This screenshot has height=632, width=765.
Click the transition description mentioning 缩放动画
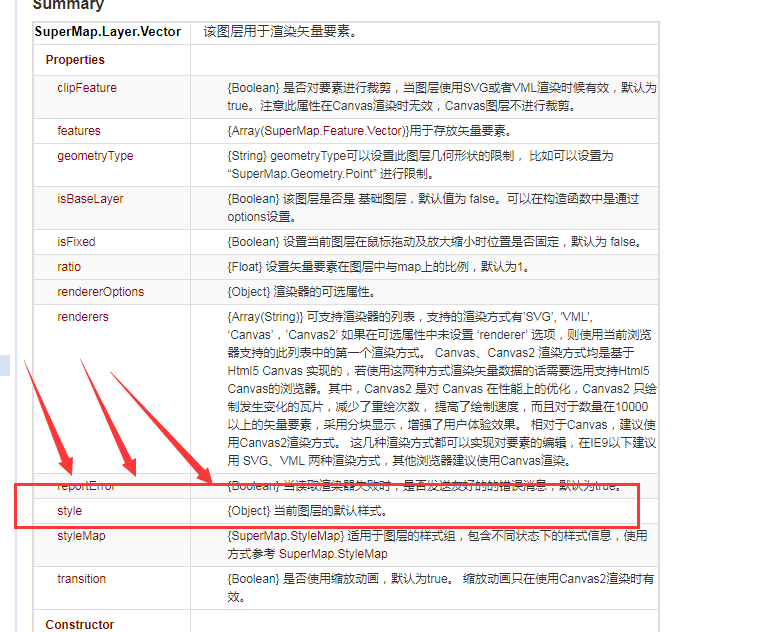[x=441, y=588]
